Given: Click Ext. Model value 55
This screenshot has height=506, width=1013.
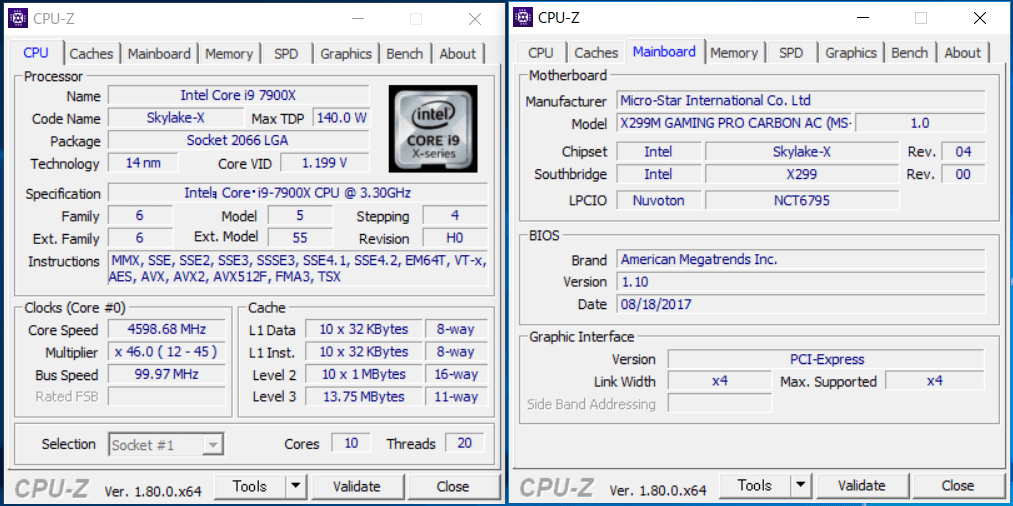Looking at the screenshot, I should coord(300,237).
